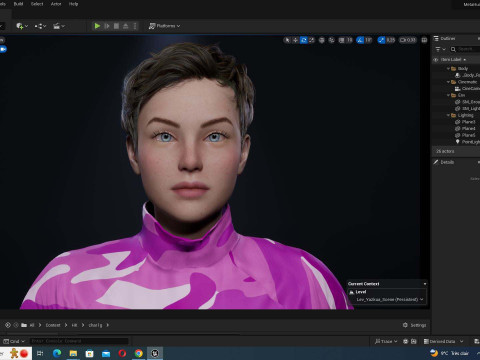Open play options three-dot menu
Viewport: 480px width, 360px height.
(135, 26)
